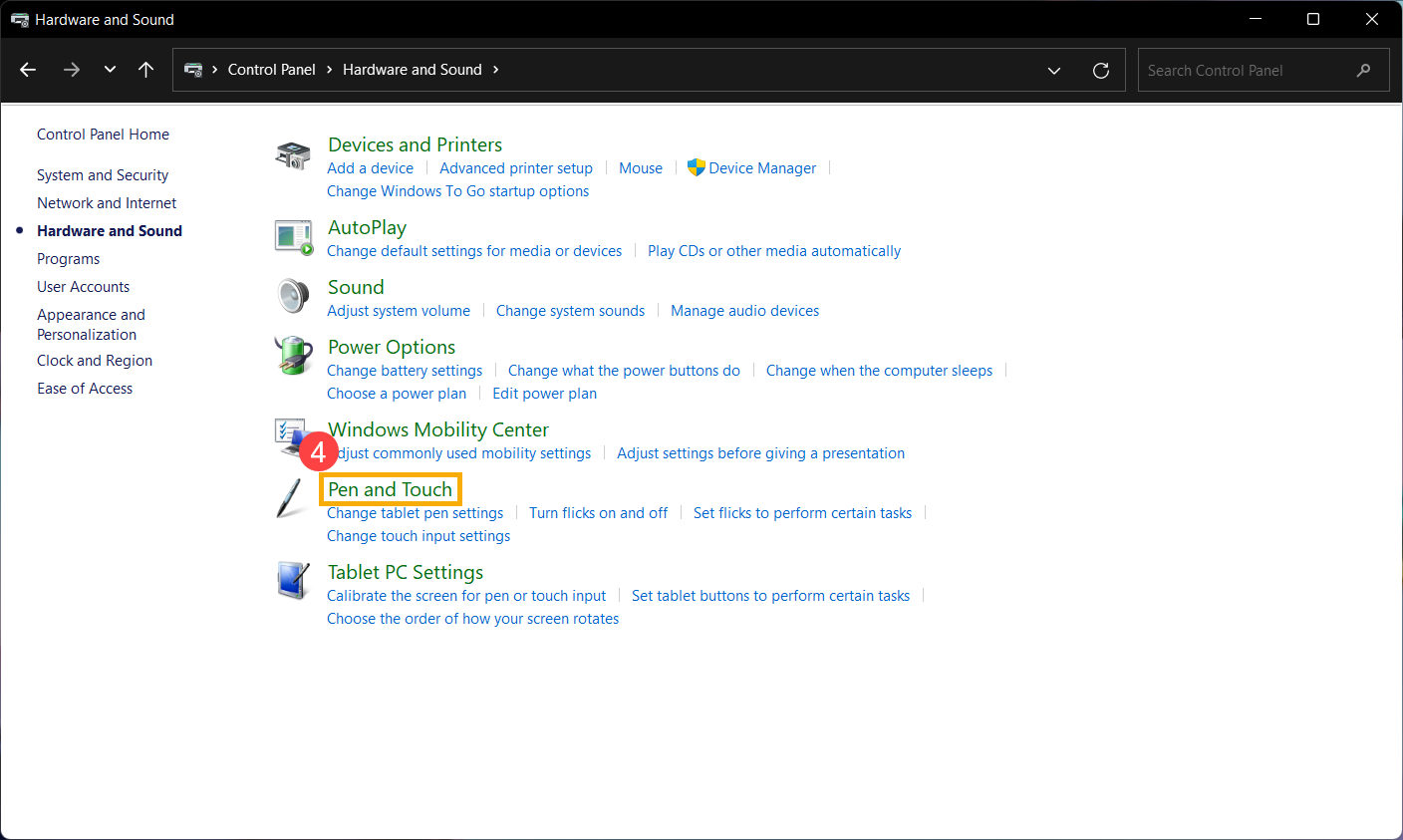Click Set flicks to perform certain tasks

[x=802, y=513]
